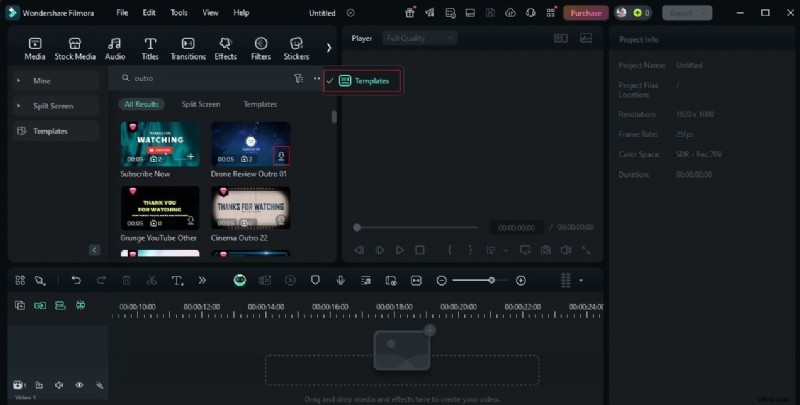This screenshot has width=800, height=405.
Task: Select the scissors Split tool
Action: coord(152,281)
